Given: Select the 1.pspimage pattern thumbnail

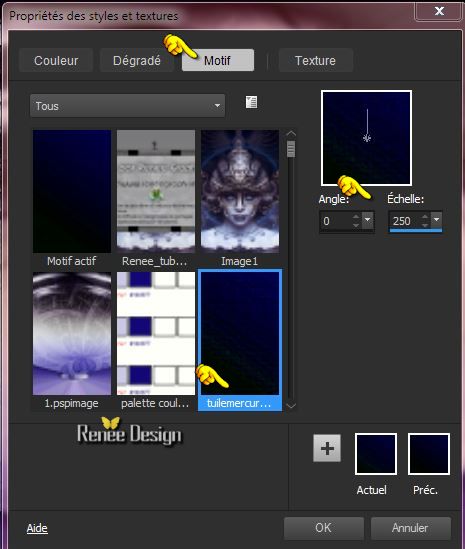Looking at the screenshot, I should click(72, 340).
